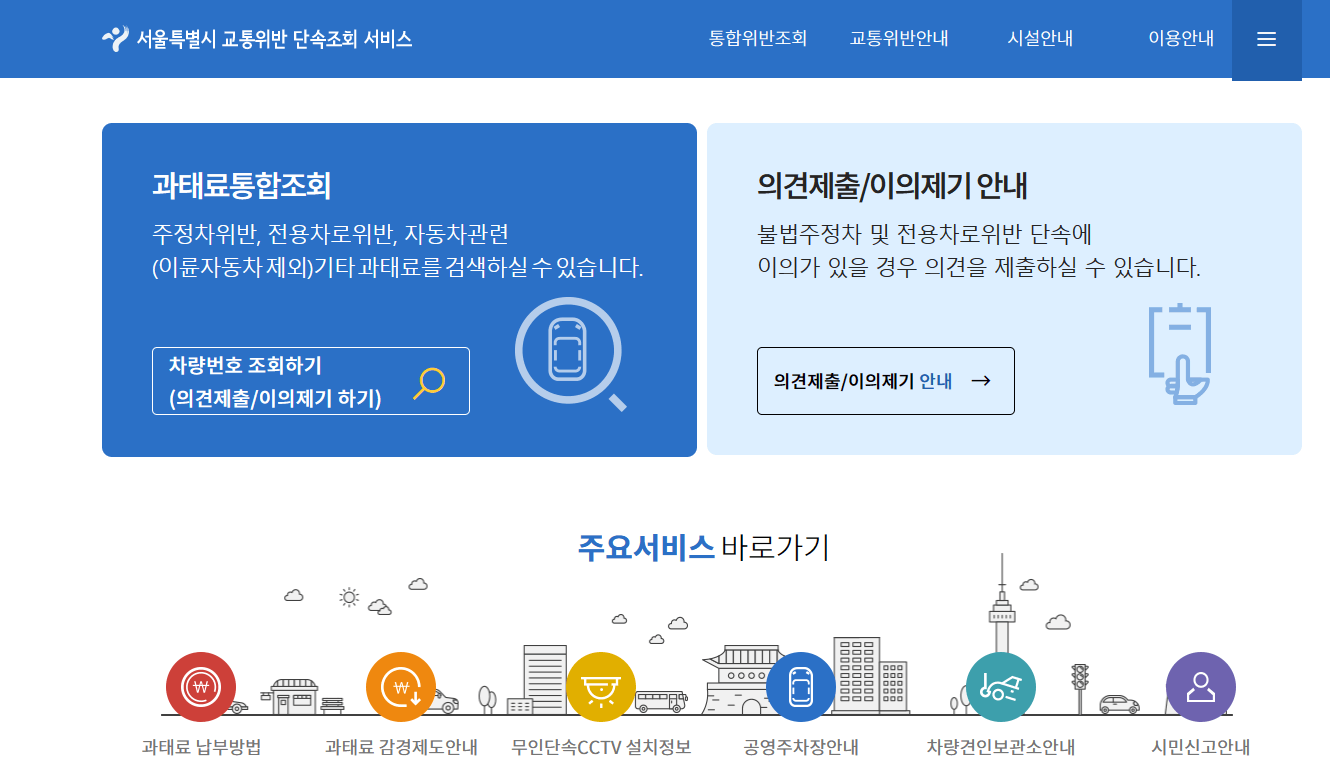
Task: Open the 이용안내 navigation item
Action: click(1180, 38)
